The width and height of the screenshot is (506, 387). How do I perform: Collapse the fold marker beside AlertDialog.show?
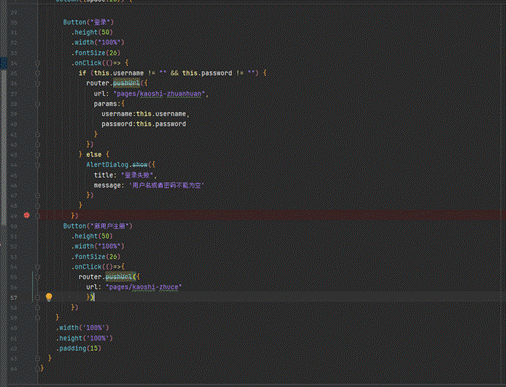37,165
